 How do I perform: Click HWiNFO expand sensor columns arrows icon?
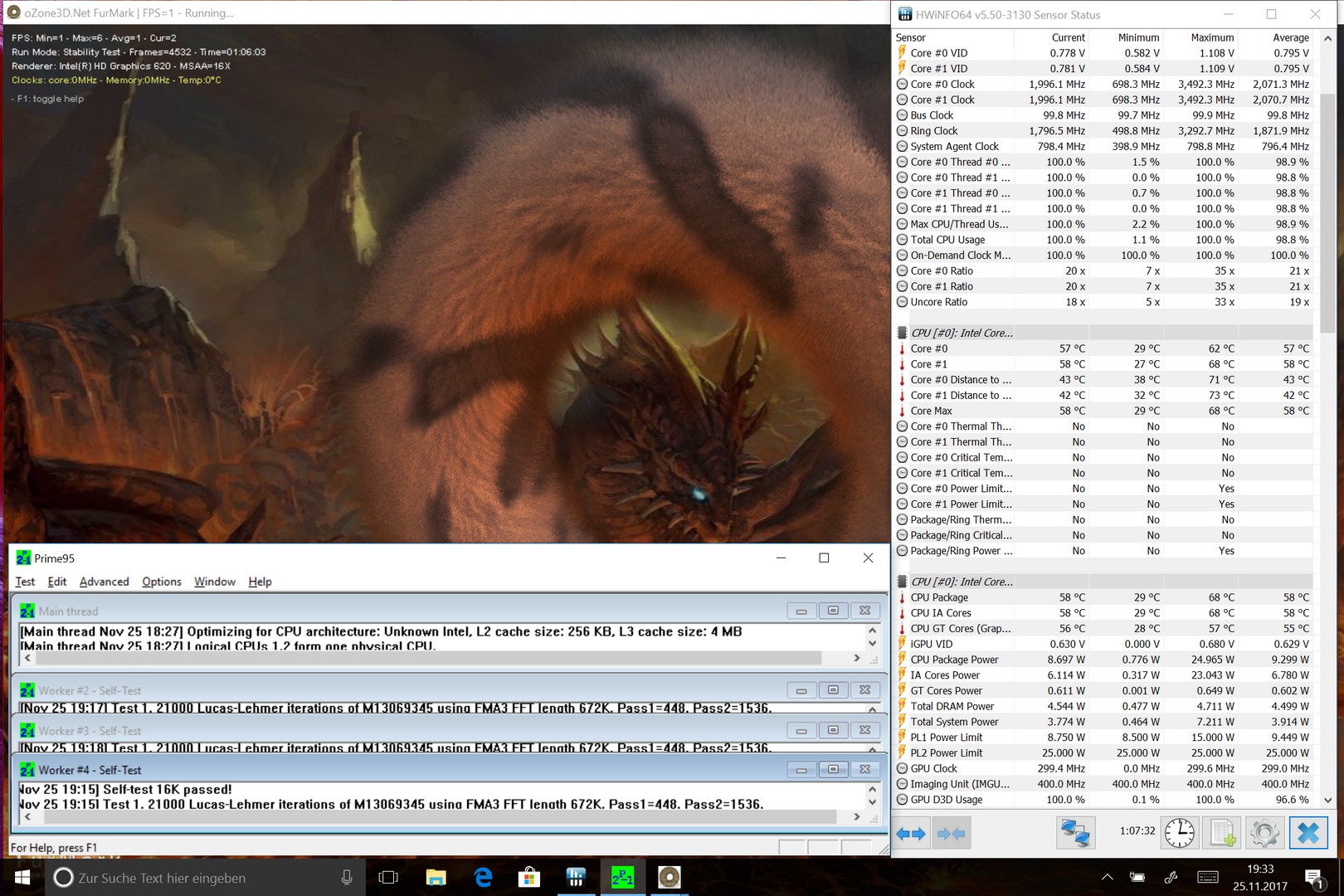(911, 833)
